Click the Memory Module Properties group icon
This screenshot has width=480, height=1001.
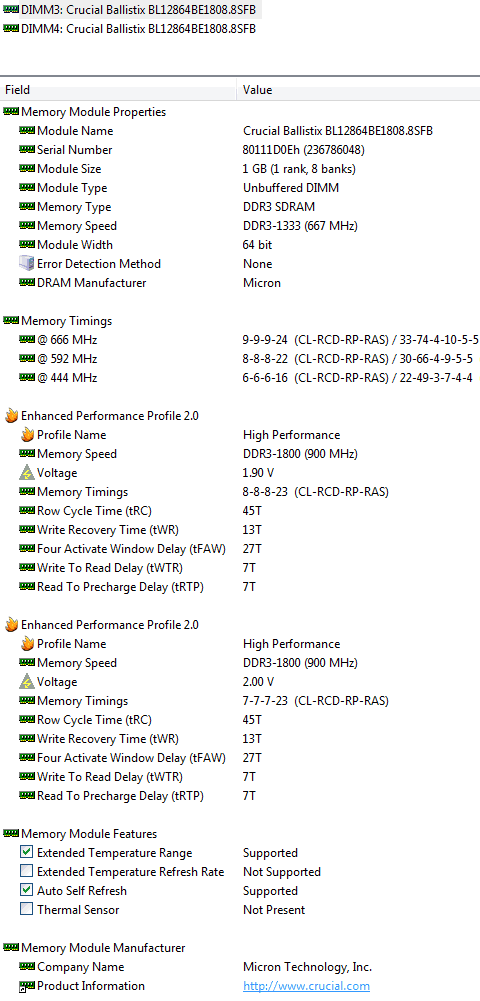pos(11,112)
